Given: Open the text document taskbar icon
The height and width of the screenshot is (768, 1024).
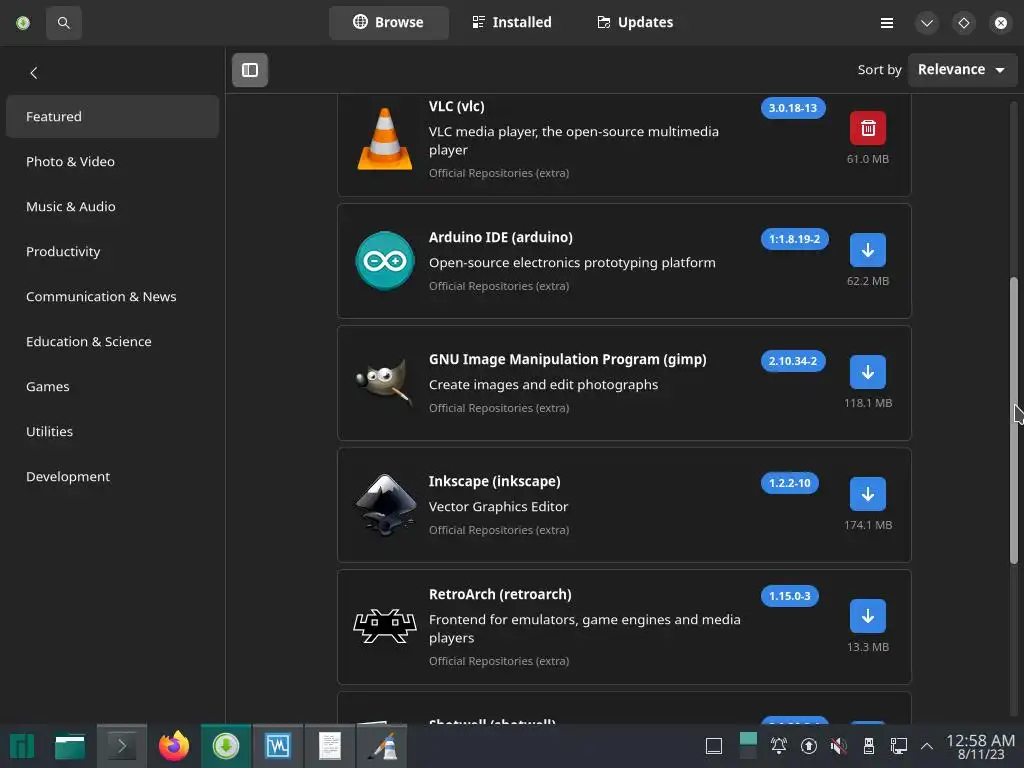Looking at the screenshot, I should click(330, 746).
